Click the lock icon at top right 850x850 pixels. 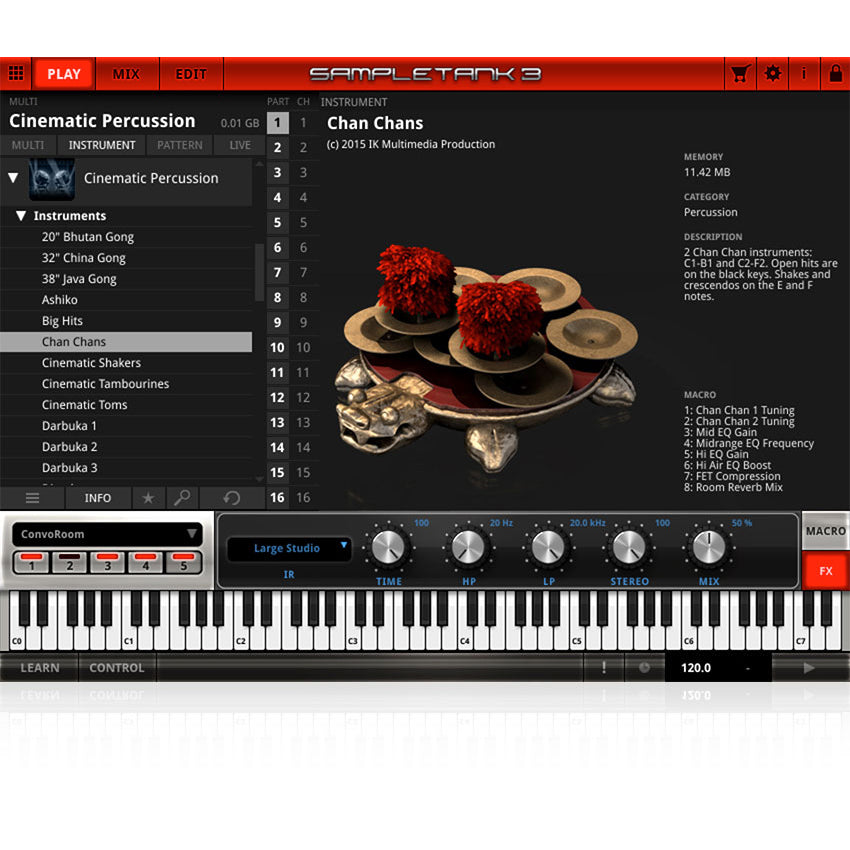[836, 73]
